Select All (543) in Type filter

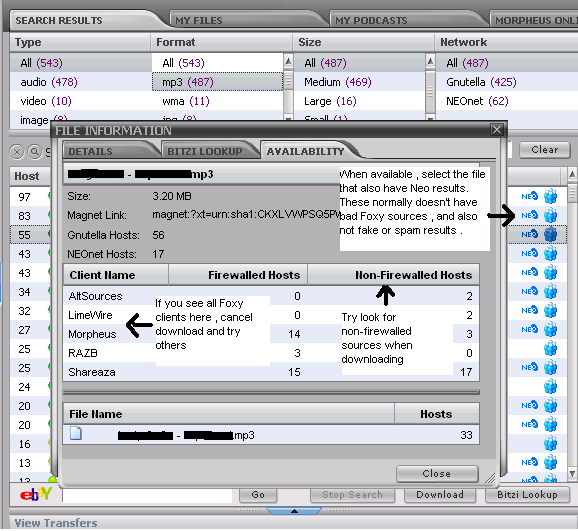(x=80, y=63)
